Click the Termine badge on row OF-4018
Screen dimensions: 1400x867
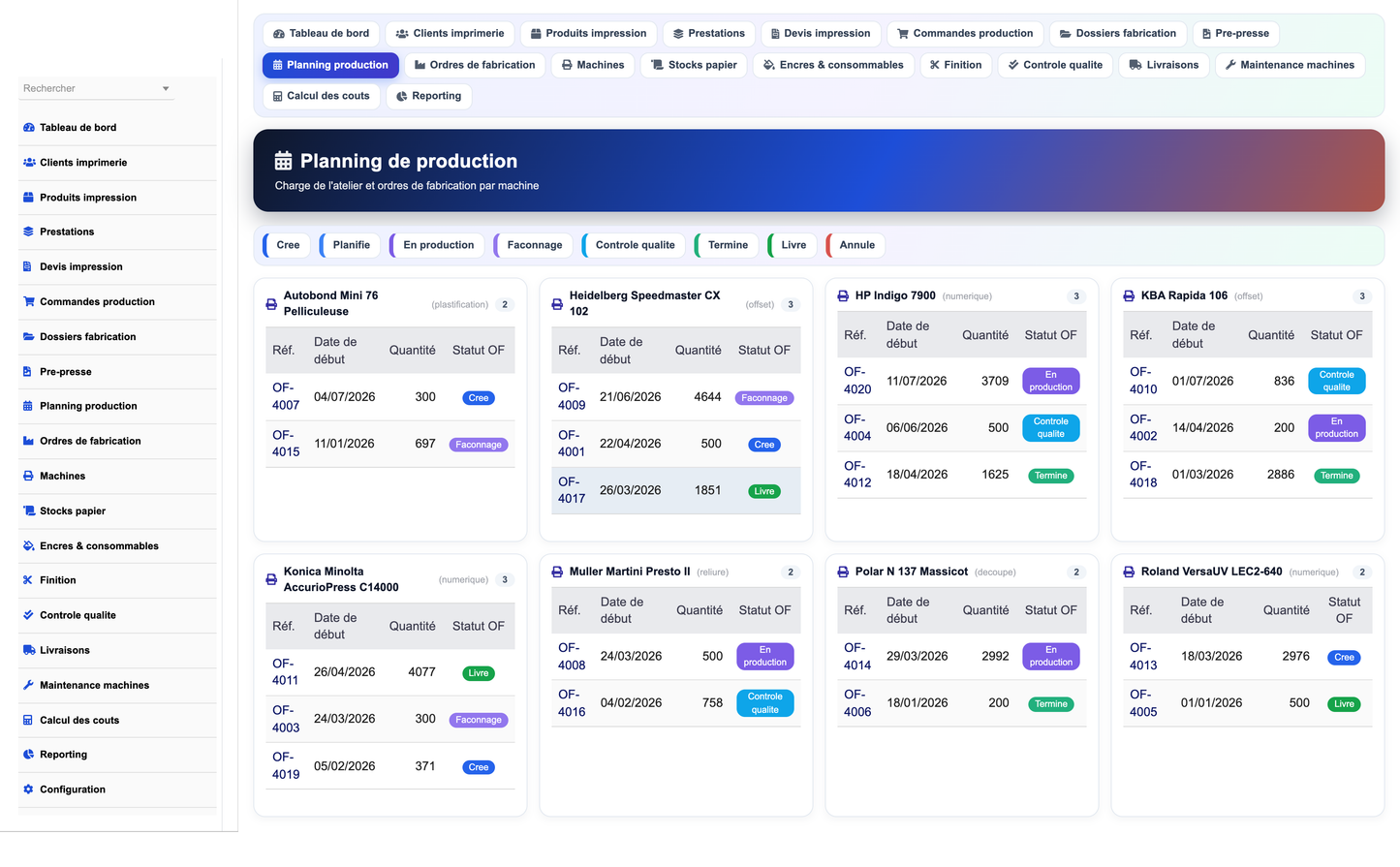[x=1336, y=476]
